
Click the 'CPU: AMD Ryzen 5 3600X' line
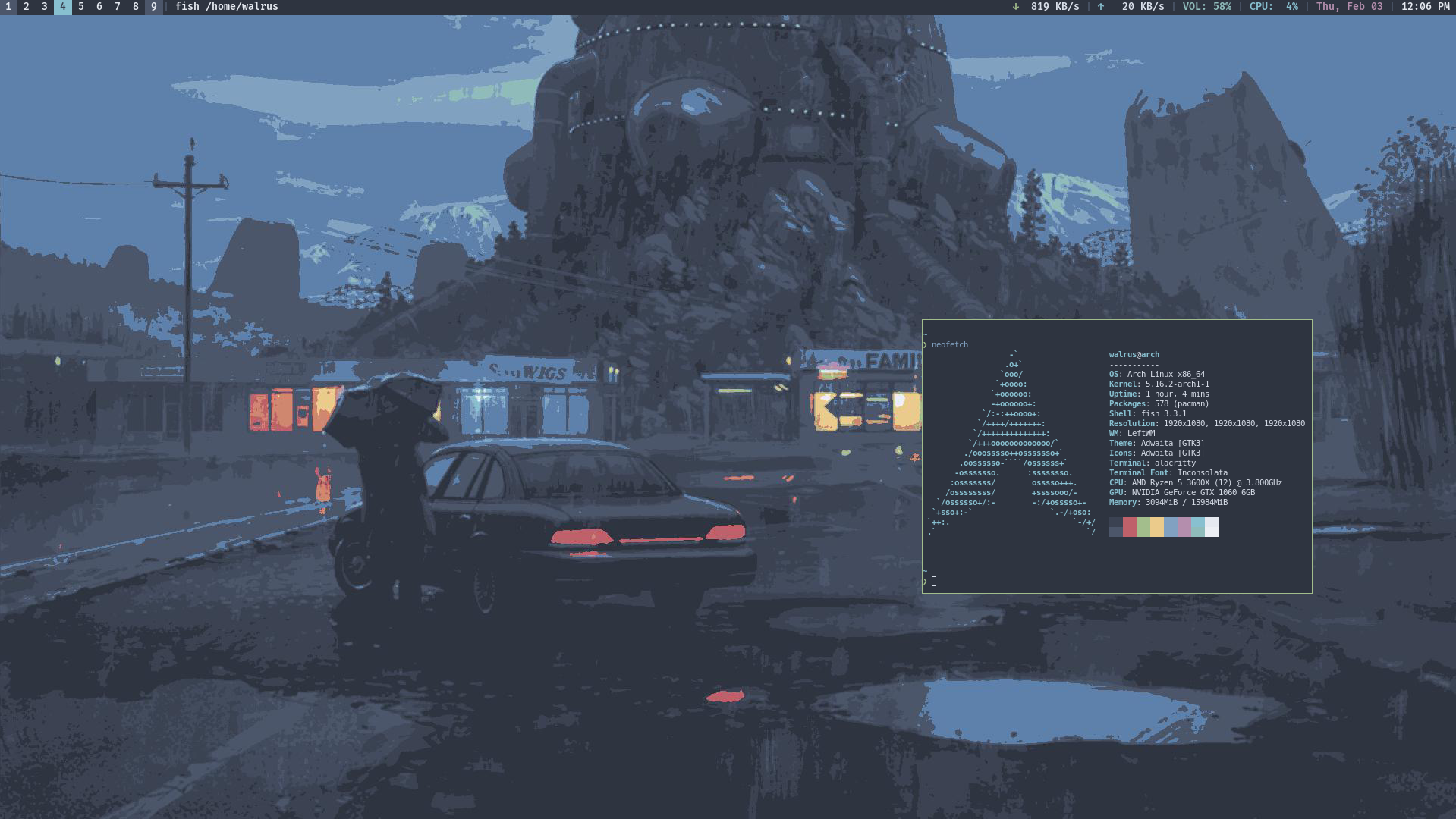(x=1196, y=483)
